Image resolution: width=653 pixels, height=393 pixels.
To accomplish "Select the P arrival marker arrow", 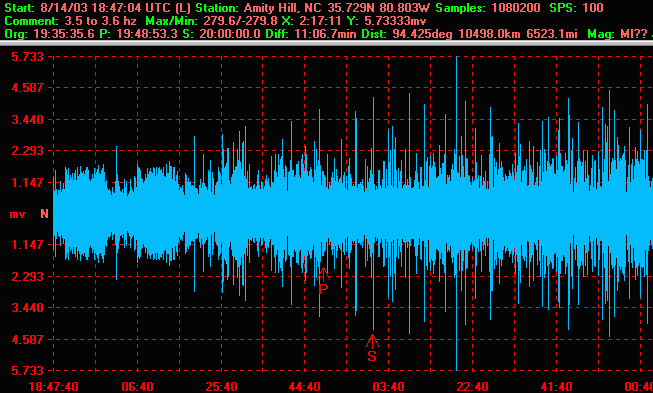I will (323, 281).
